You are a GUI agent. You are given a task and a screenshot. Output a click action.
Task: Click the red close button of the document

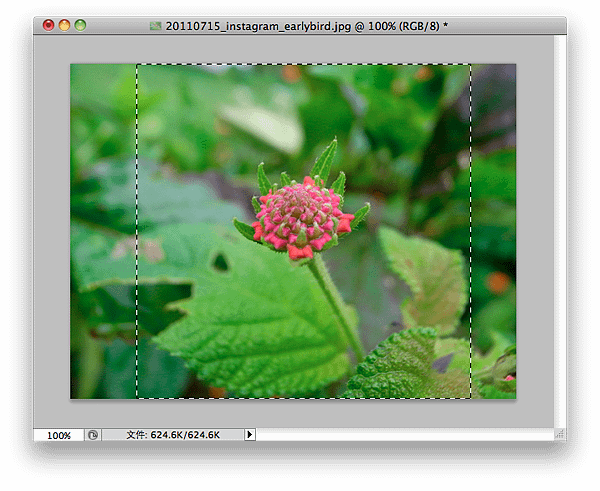[48, 25]
